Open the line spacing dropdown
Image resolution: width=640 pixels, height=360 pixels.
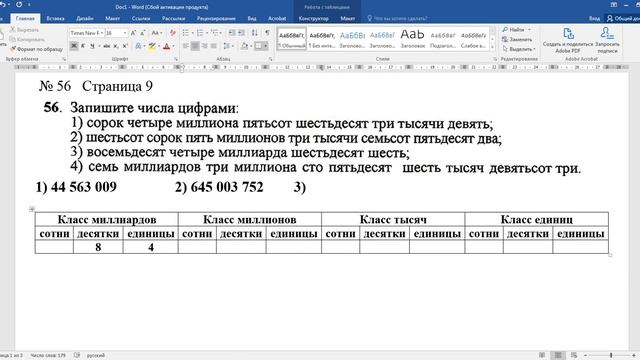pos(233,46)
